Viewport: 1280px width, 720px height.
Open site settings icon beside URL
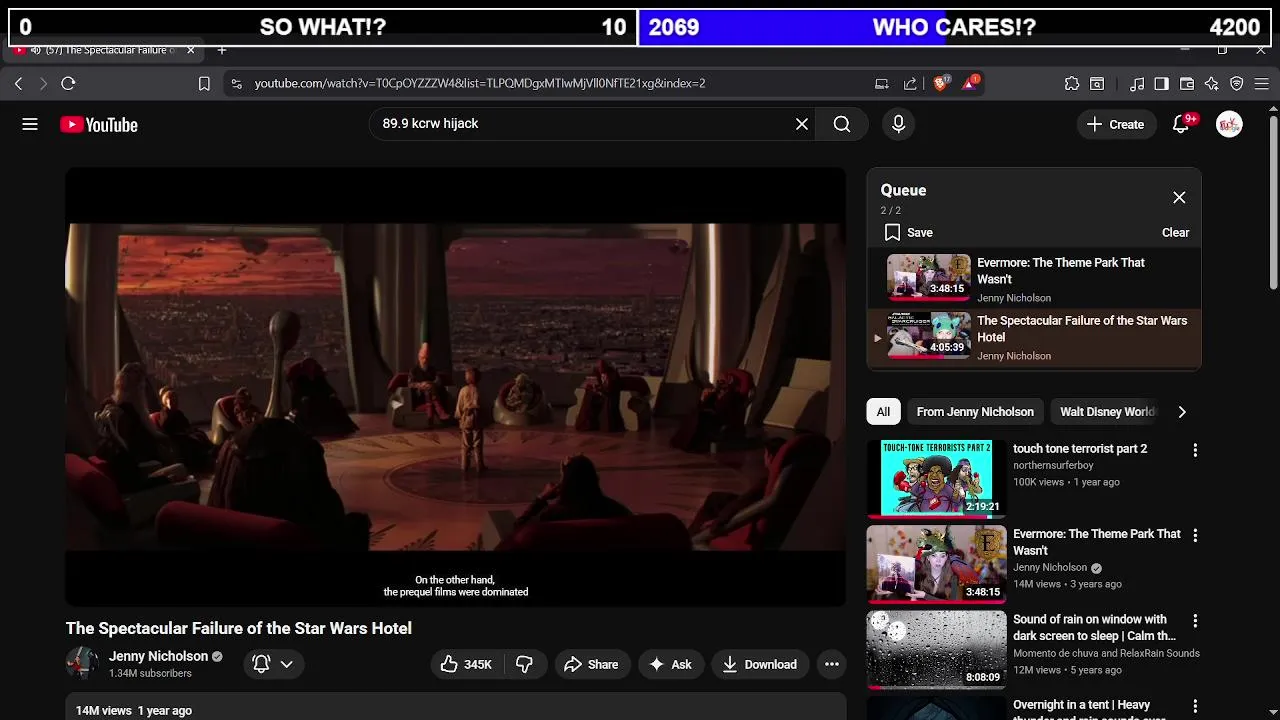tap(236, 84)
